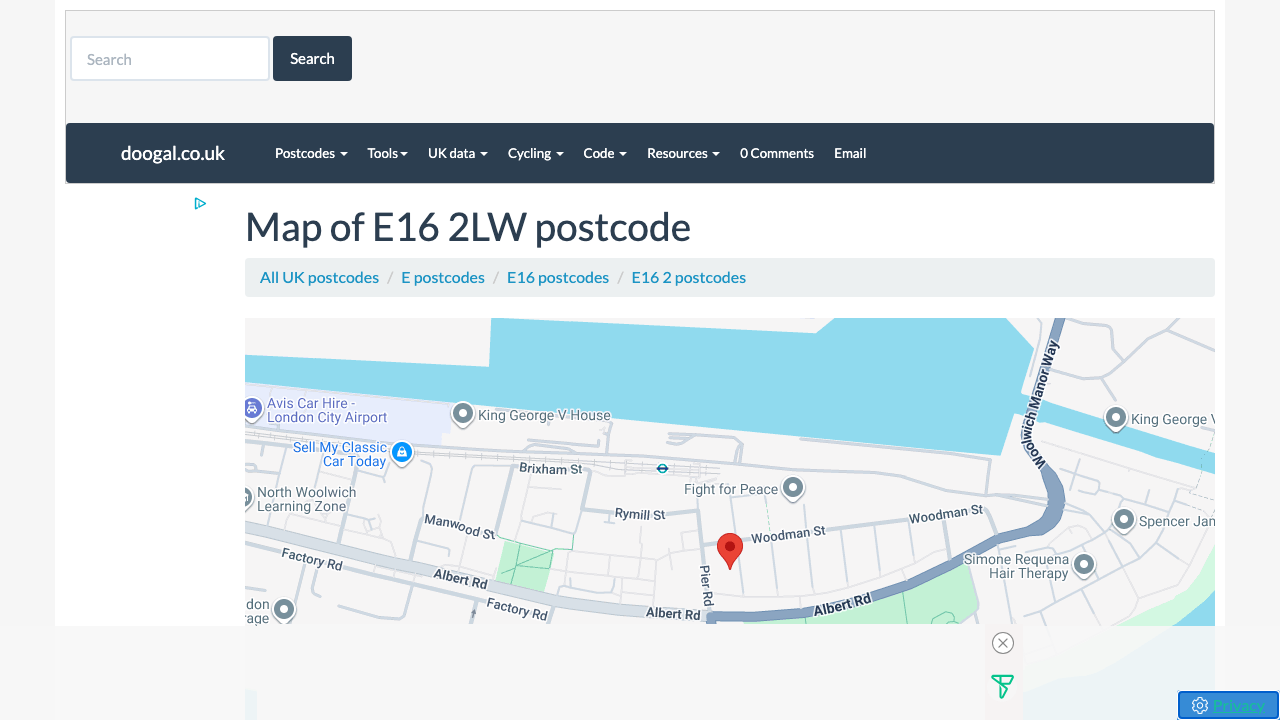Click the Search button
The width and height of the screenshot is (1280, 720).
click(x=312, y=58)
